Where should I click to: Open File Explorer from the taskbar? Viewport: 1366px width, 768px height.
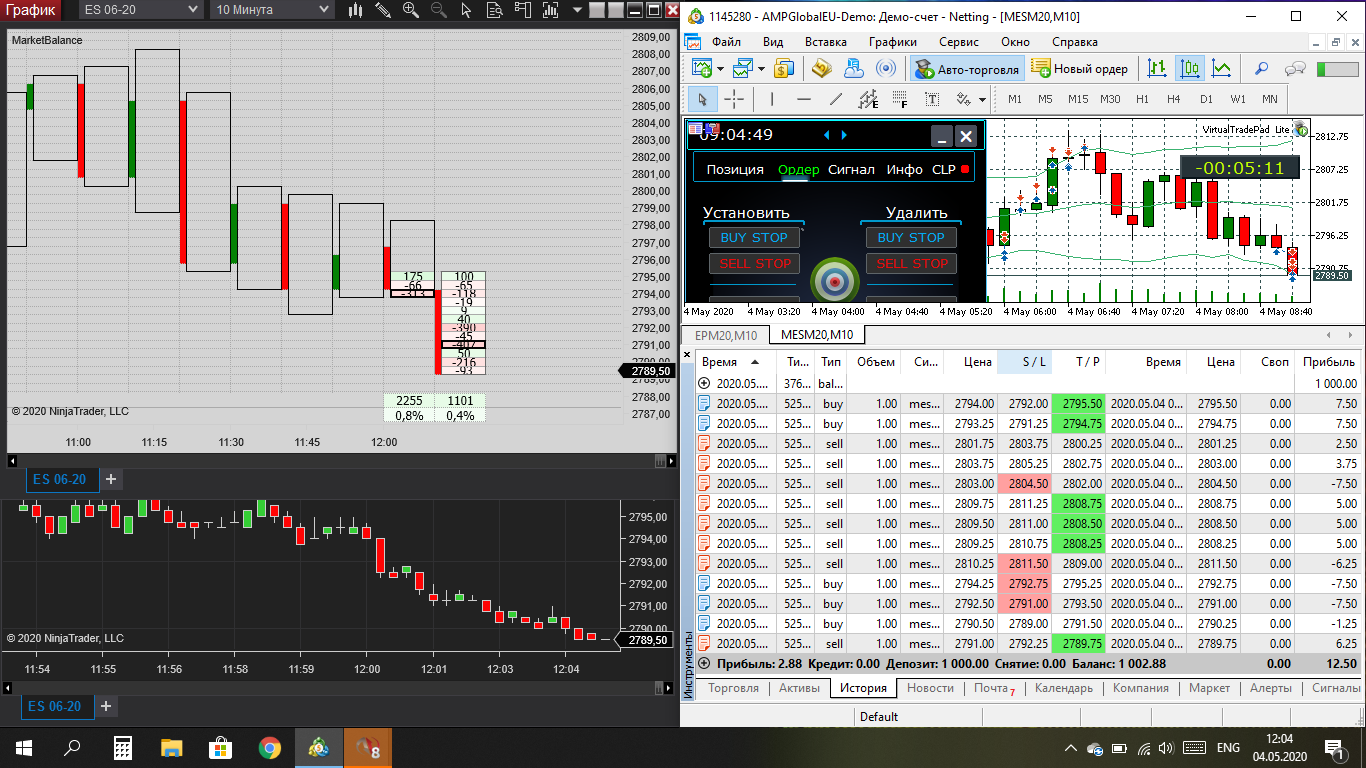point(172,747)
